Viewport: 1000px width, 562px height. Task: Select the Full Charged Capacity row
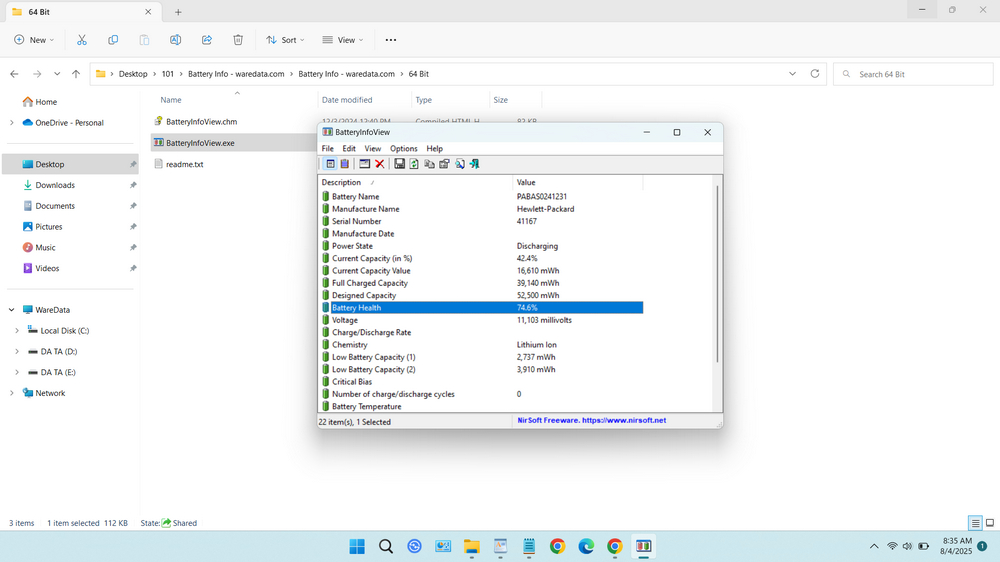tap(481, 283)
